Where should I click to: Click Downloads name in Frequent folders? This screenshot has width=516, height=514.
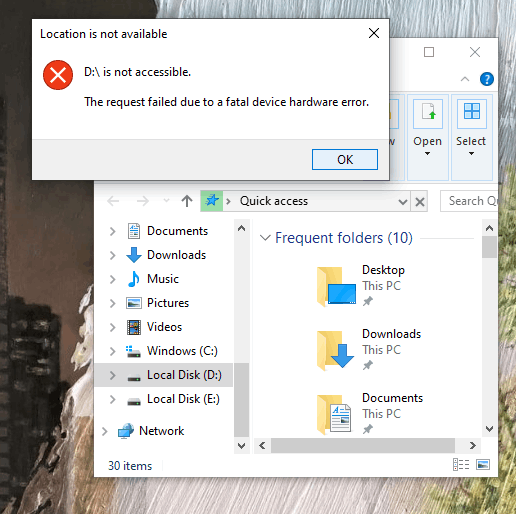tap(391, 334)
